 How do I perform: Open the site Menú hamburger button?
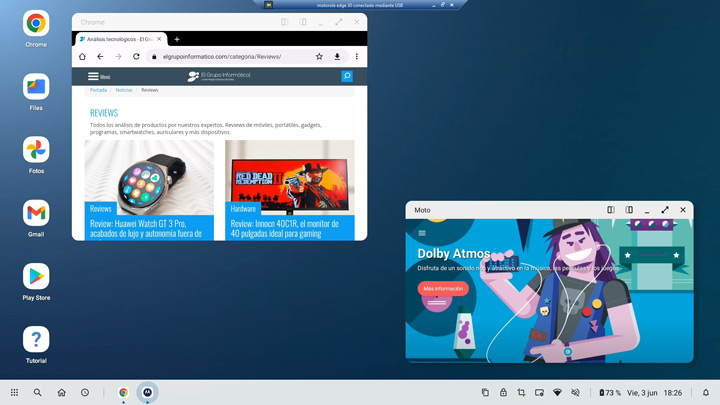99,76
